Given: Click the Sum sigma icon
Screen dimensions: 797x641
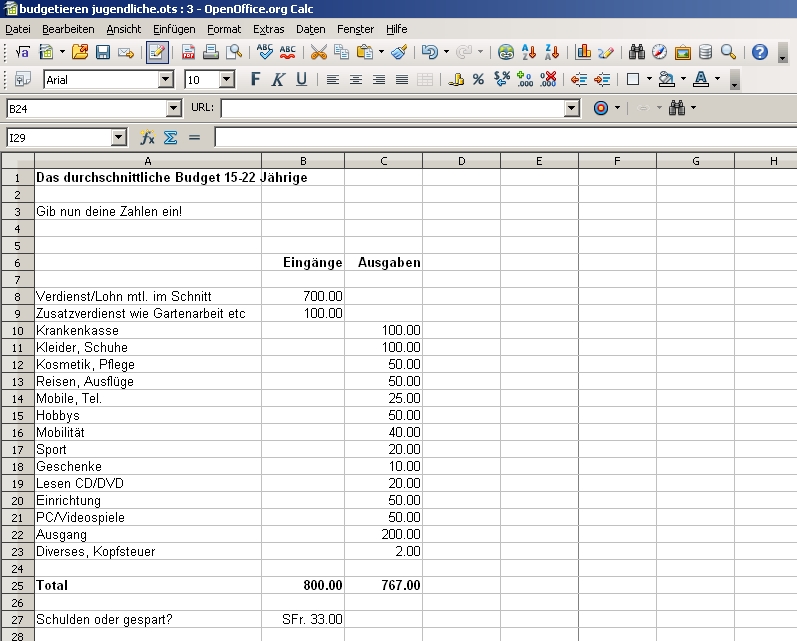Looking at the screenshot, I should (171, 137).
